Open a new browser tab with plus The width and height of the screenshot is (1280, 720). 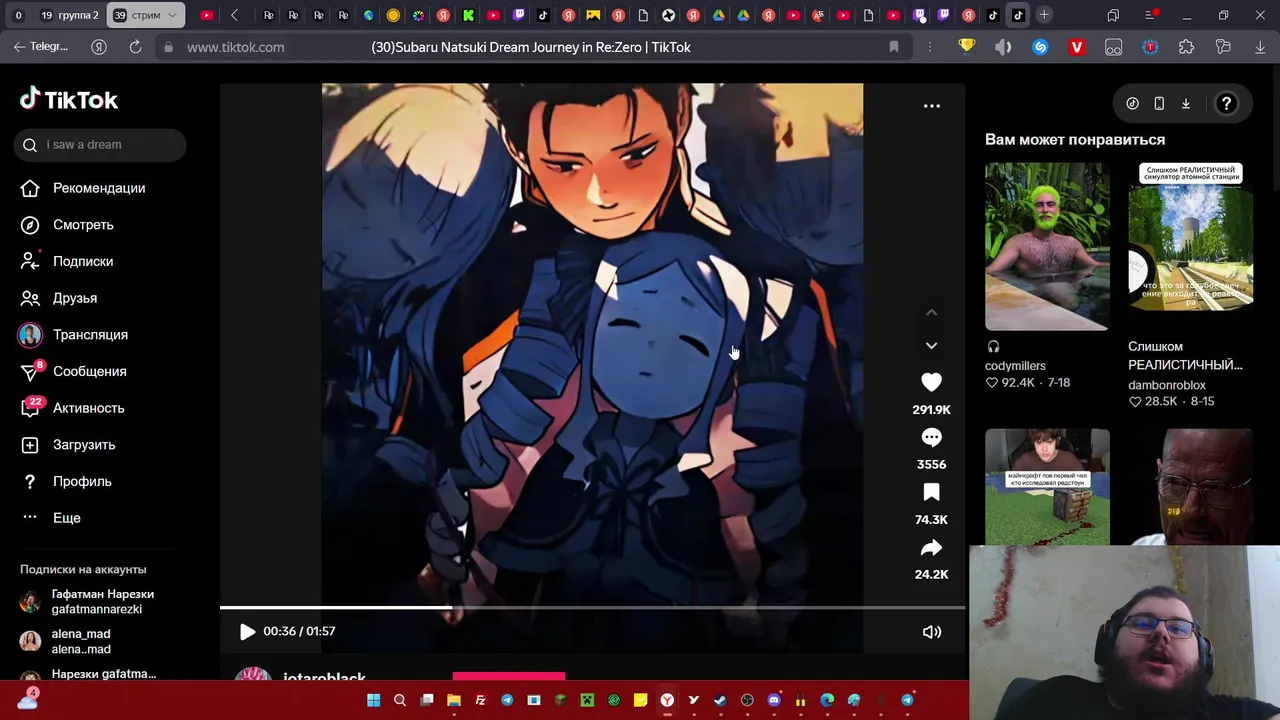tap(1043, 15)
